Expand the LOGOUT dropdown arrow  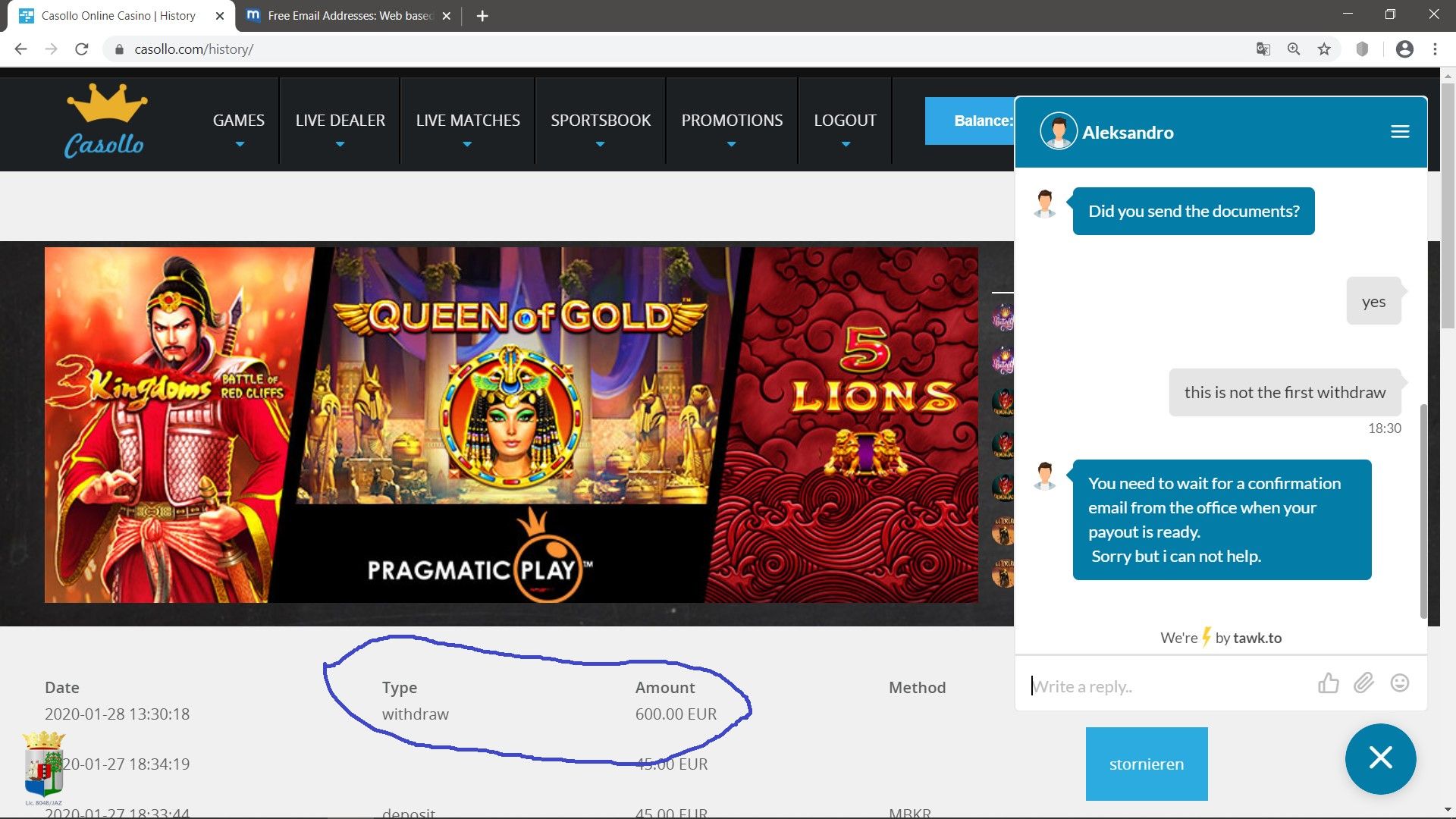pos(846,144)
